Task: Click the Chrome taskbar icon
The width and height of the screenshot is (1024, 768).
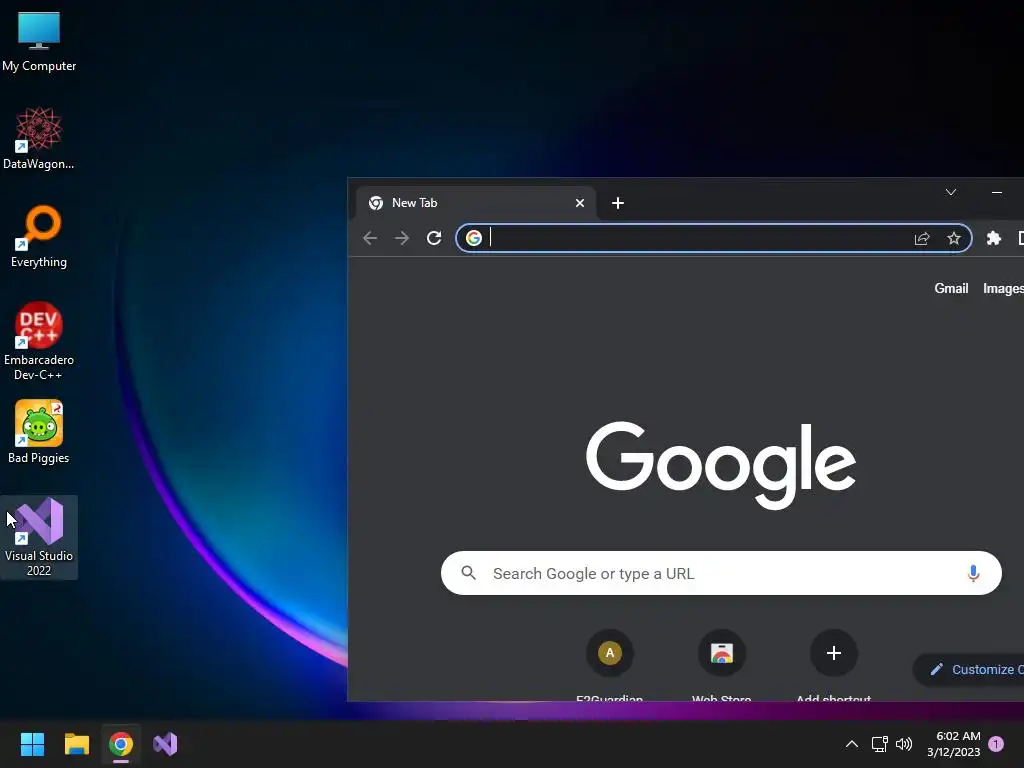Action: (x=121, y=744)
